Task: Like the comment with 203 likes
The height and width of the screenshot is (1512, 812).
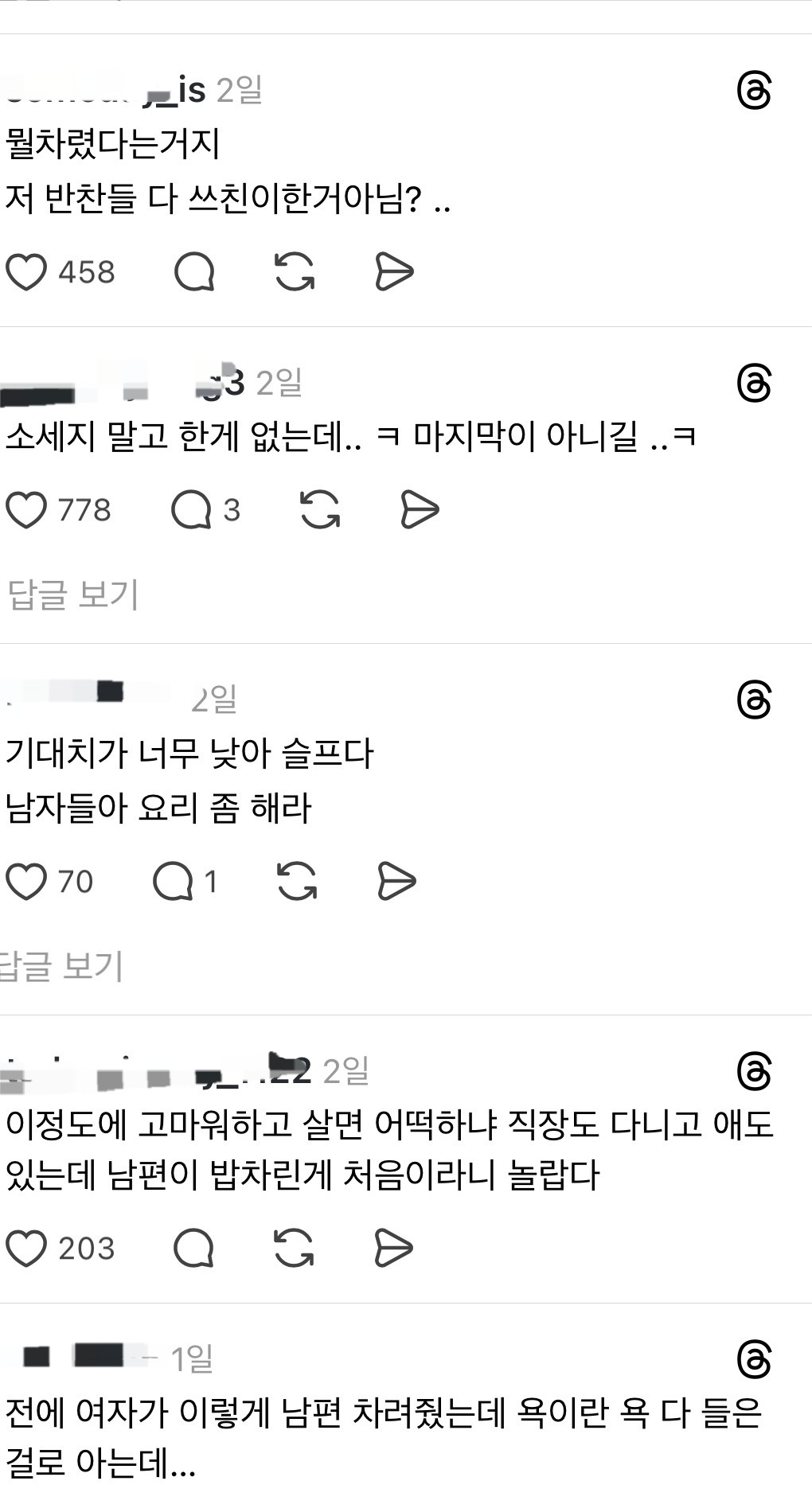Action: pyautogui.click(x=27, y=1248)
